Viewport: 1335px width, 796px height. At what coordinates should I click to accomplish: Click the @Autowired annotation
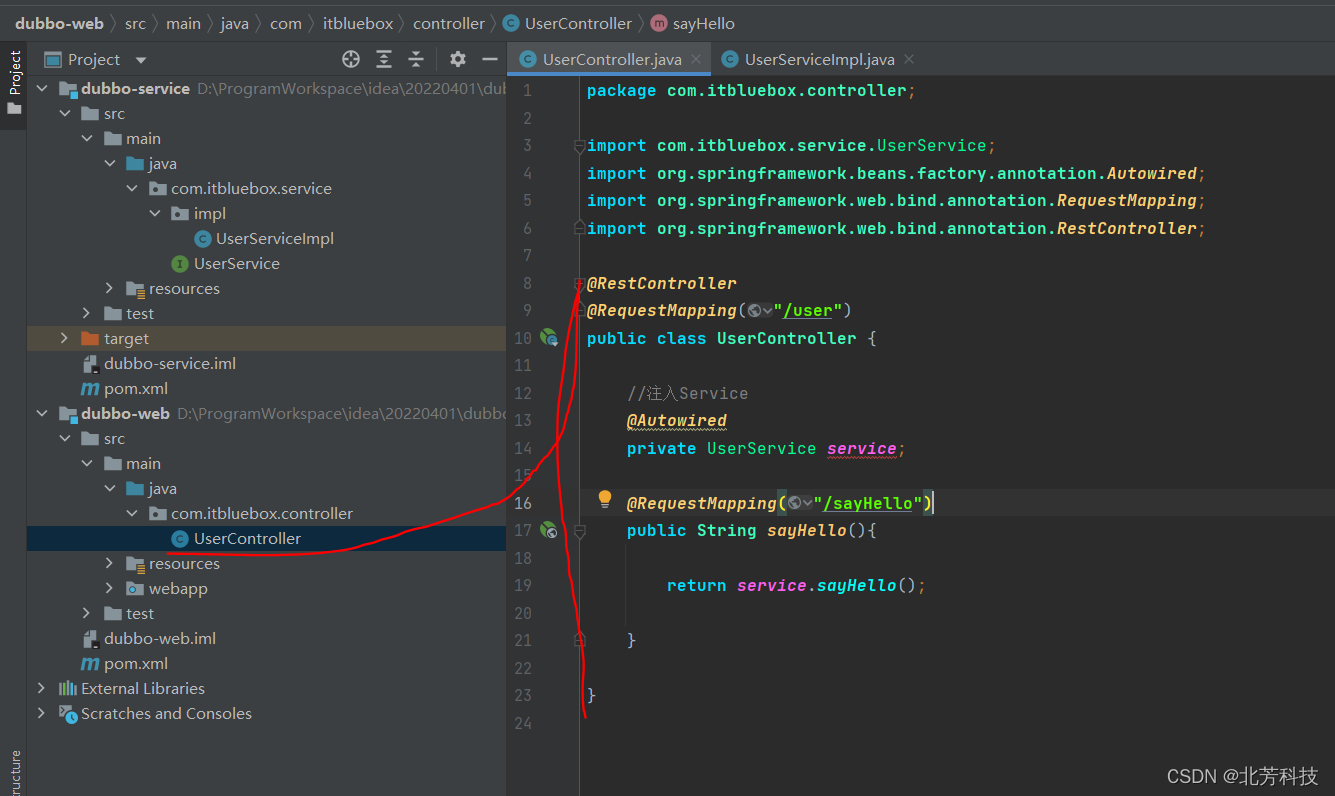click(677, 421)
